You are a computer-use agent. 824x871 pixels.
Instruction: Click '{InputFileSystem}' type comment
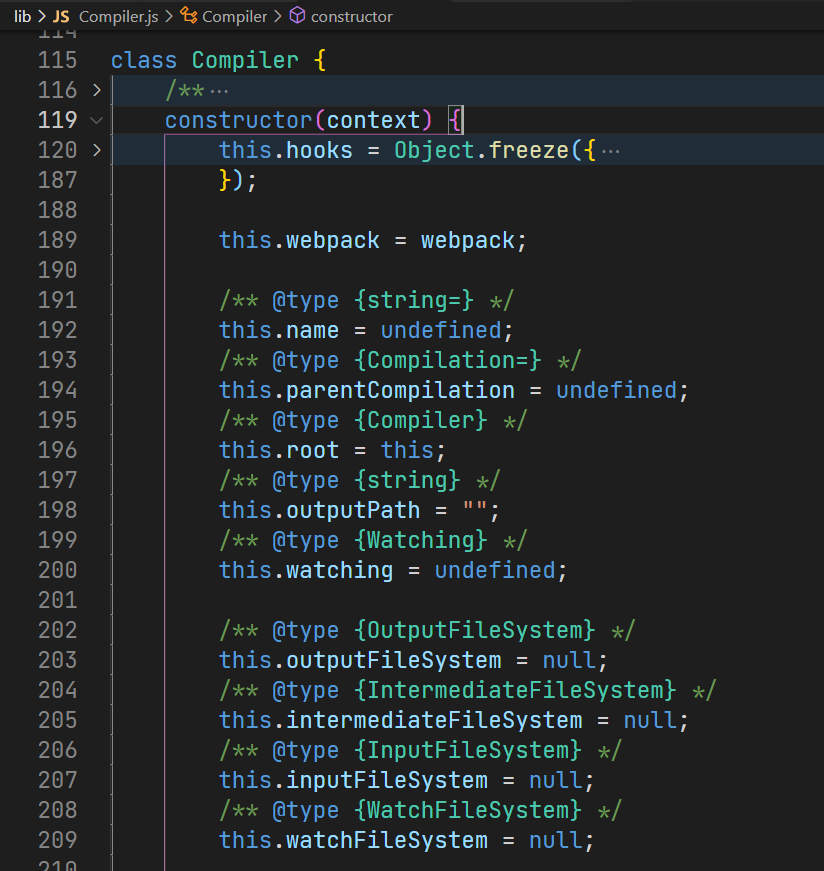tap(468, 750)
